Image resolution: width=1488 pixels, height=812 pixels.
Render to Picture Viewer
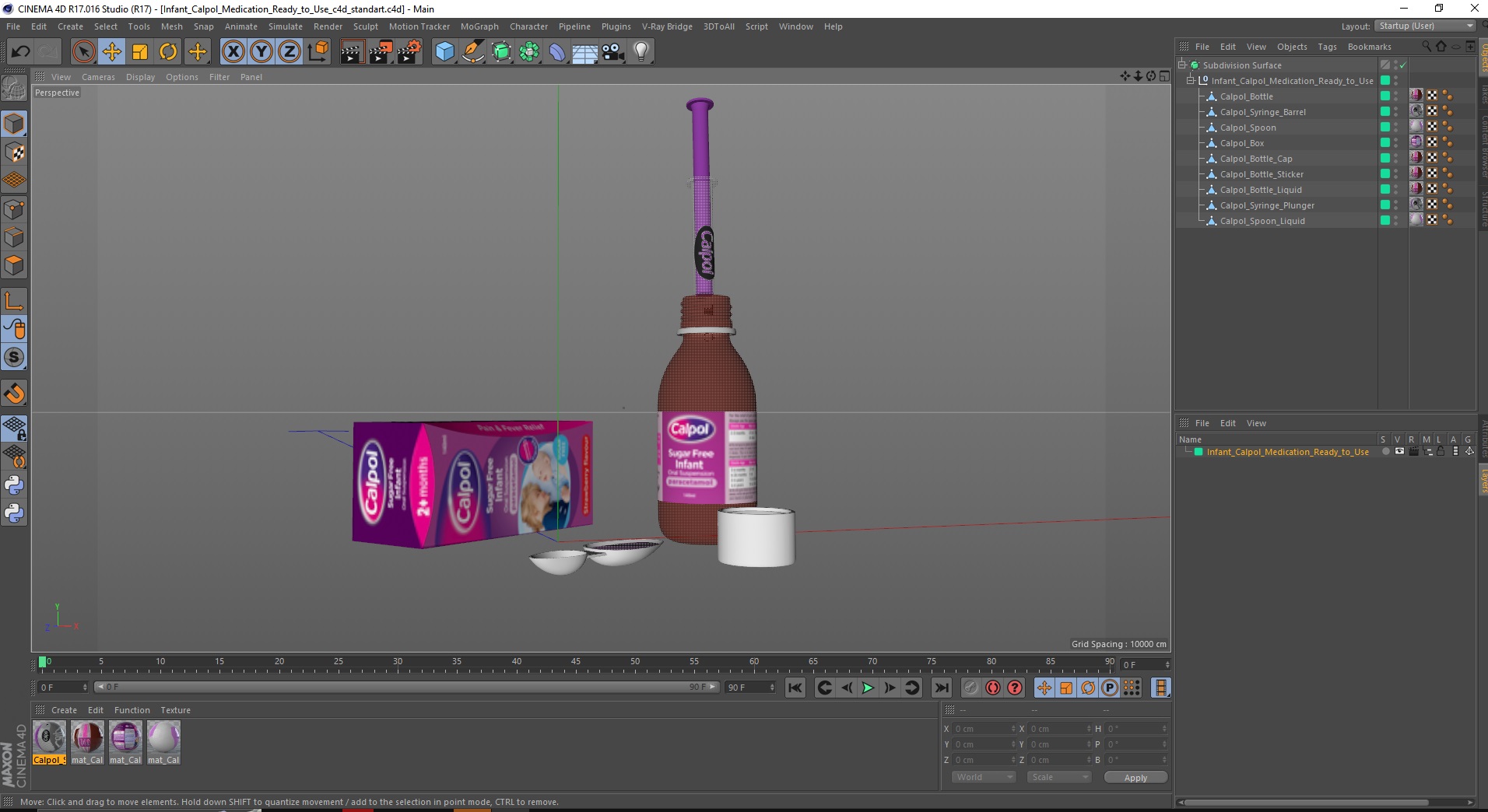coord(381,52)
